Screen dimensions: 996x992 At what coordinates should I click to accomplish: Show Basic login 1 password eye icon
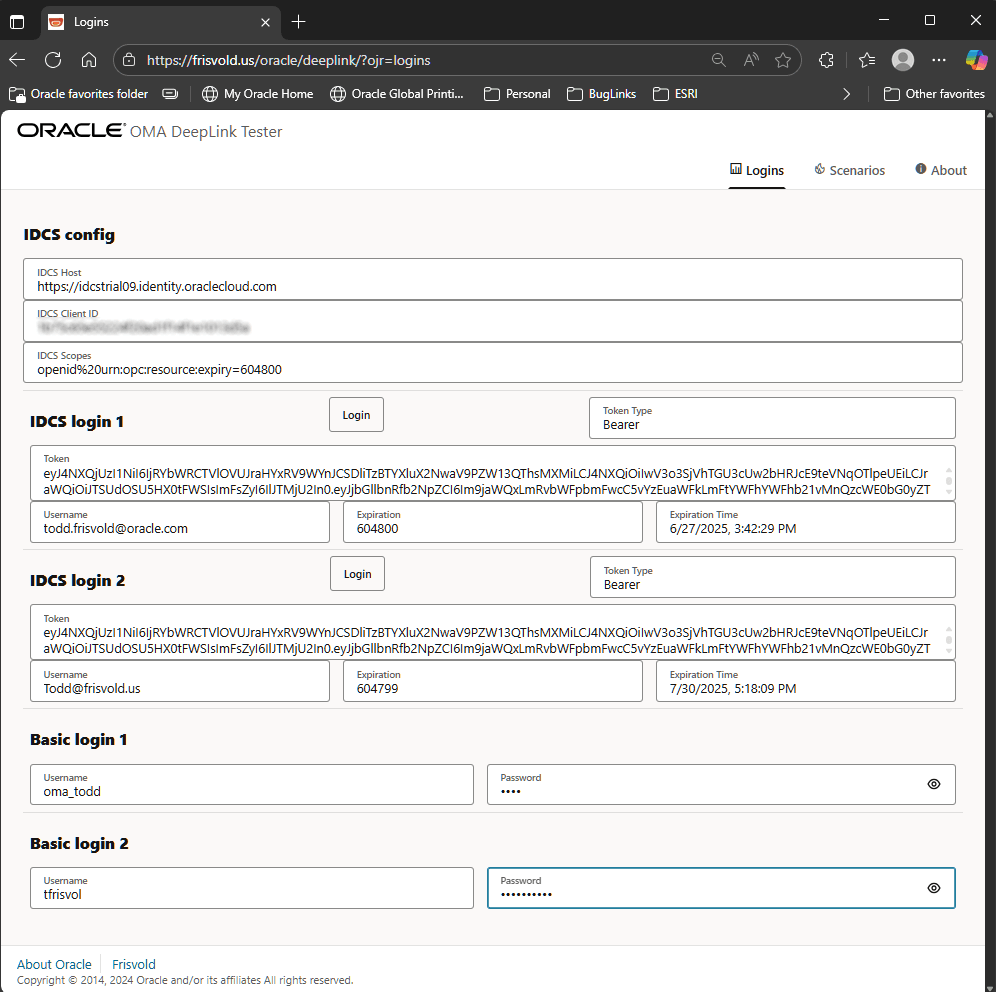[934, 784]
